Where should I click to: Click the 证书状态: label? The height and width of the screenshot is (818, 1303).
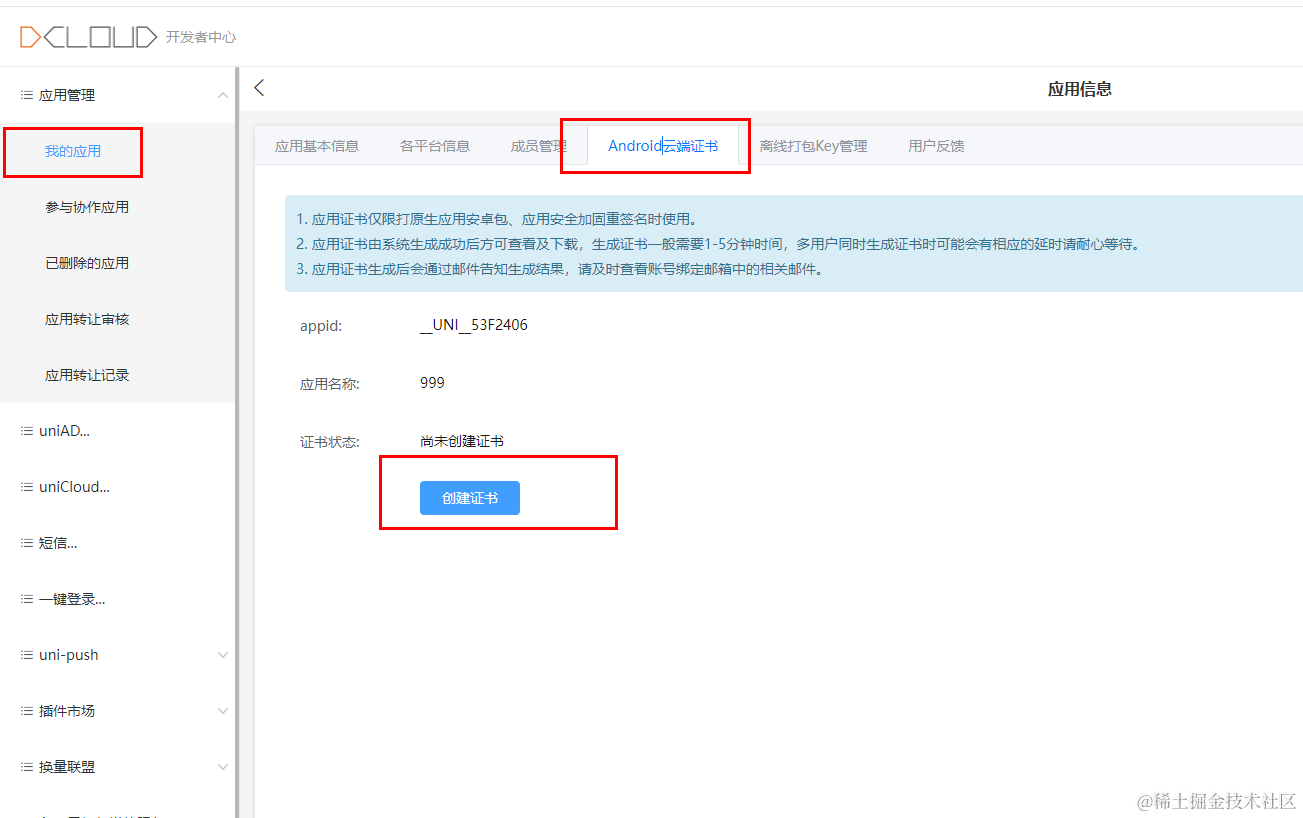coord(329,441)
